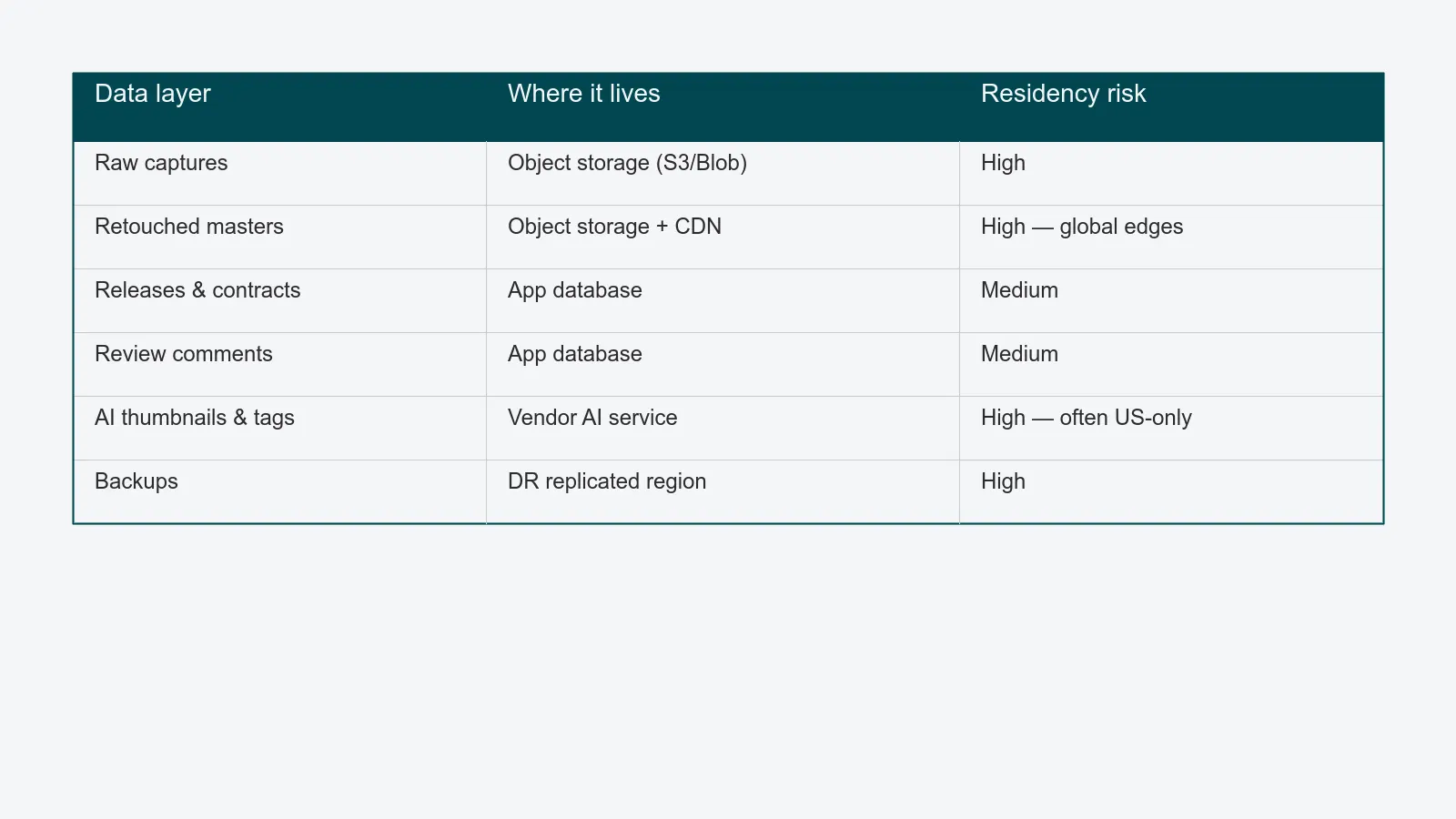Select the 'High — global edges' cell

pos(1171,237)
